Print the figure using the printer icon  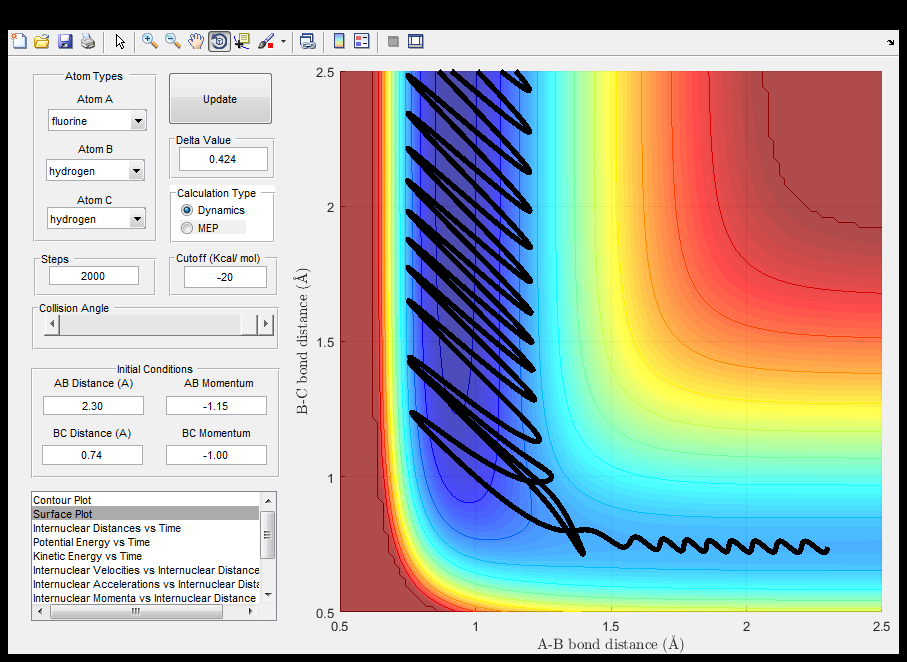coord(88,41)
